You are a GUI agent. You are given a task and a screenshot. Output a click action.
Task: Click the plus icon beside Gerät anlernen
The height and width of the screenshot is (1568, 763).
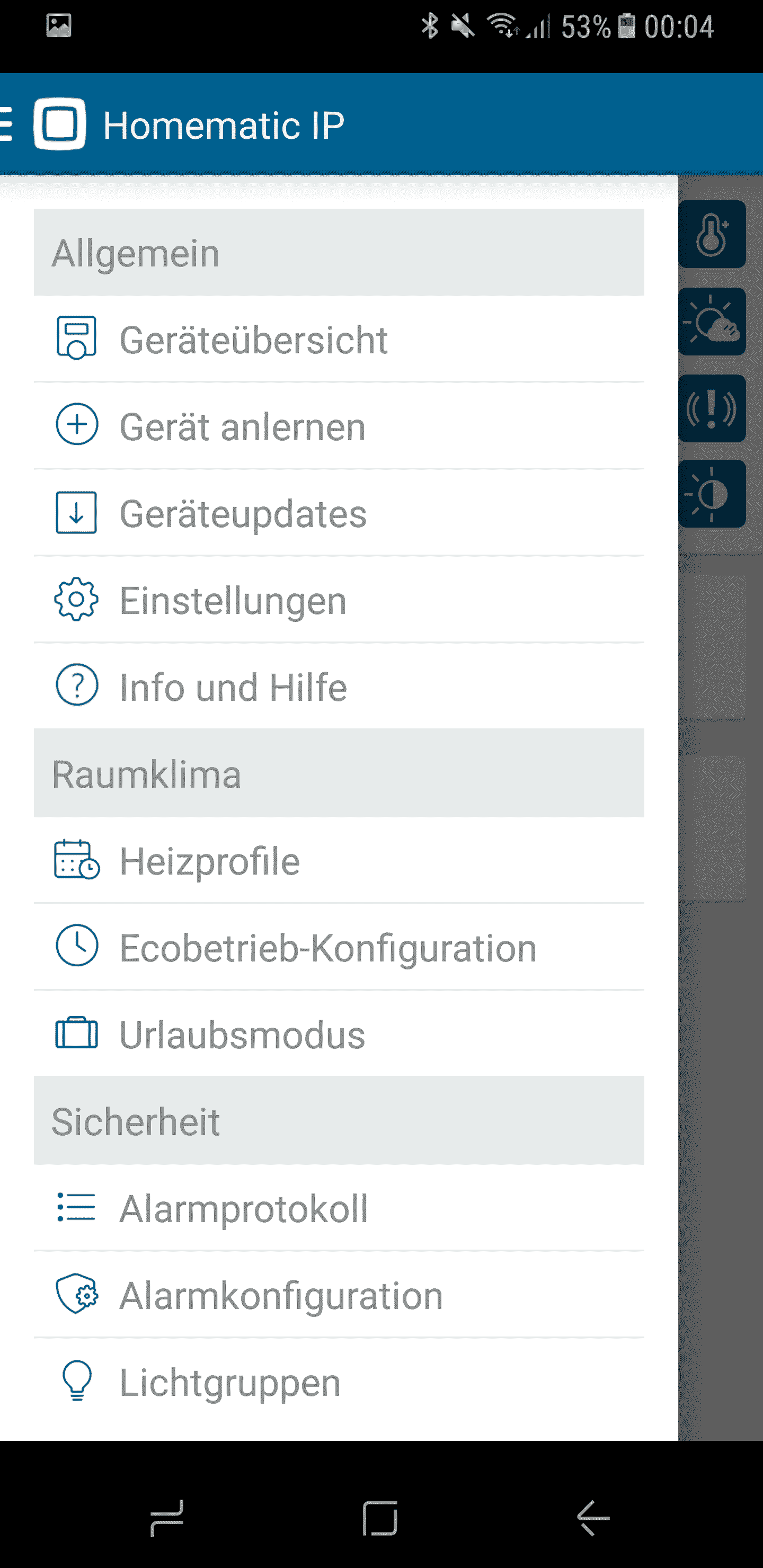(77, 425)
